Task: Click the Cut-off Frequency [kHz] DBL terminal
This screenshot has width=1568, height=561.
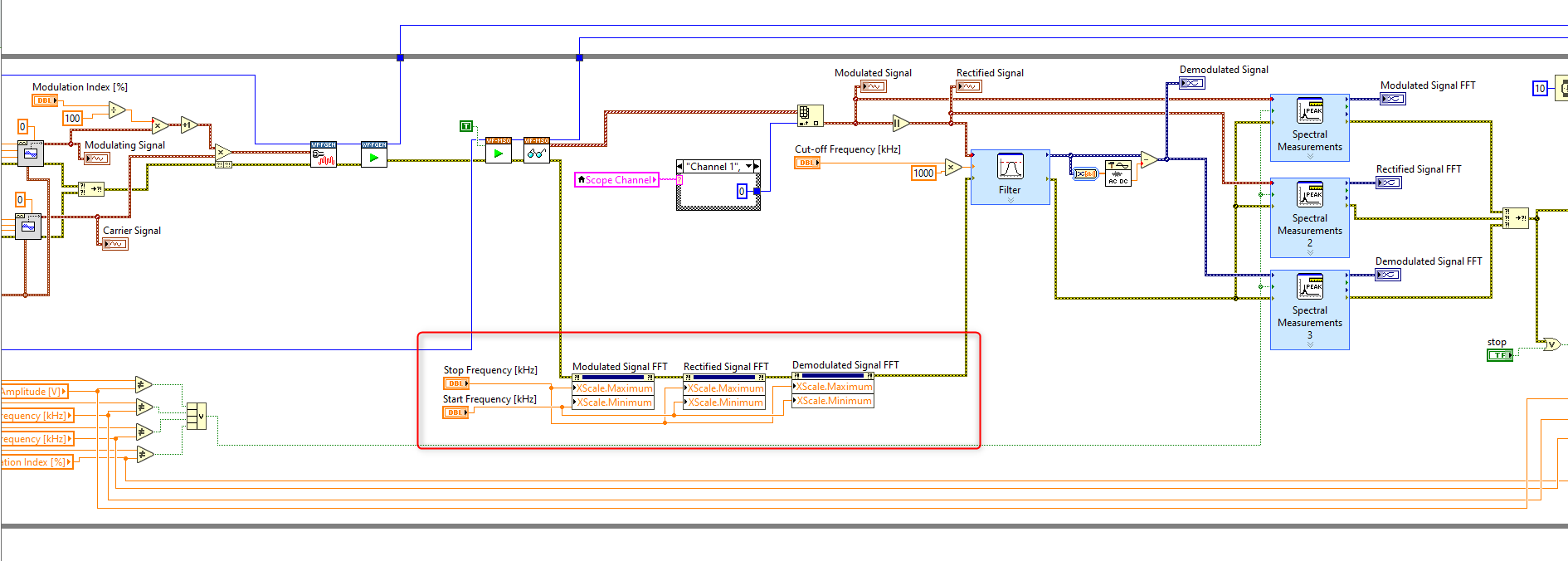Action: 807,163
